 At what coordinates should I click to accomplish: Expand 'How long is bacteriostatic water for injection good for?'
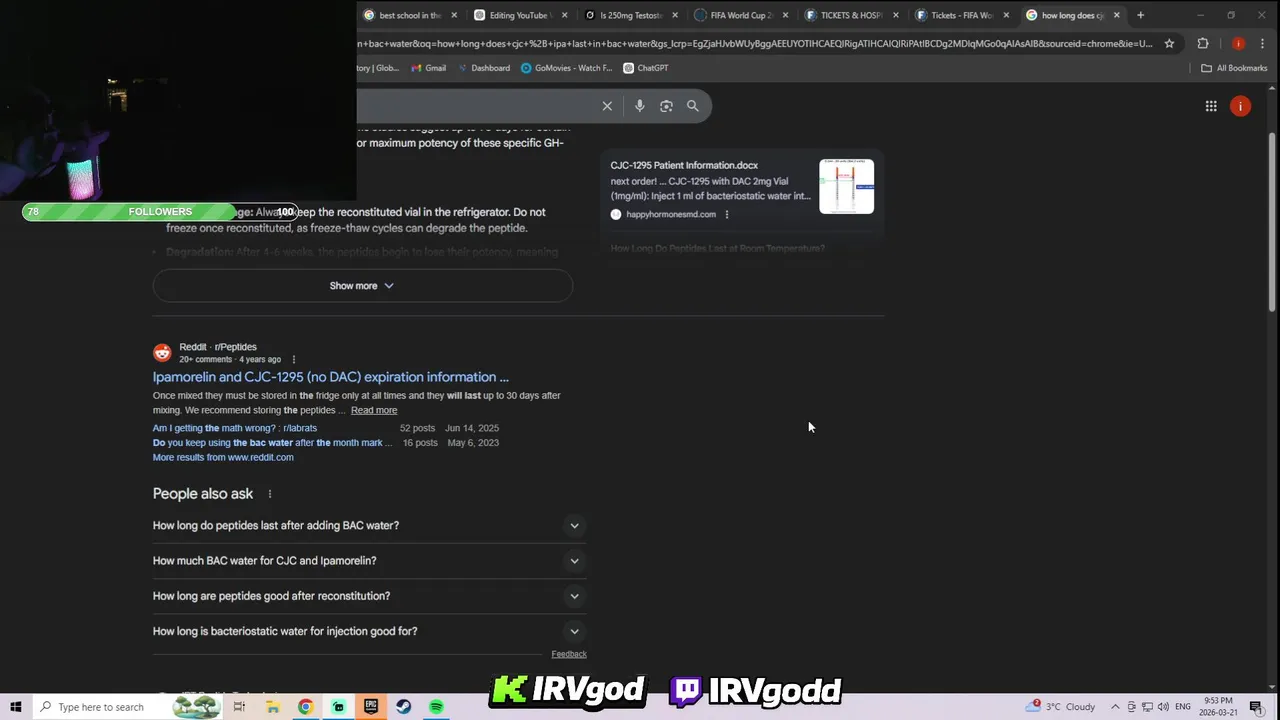pos(369,631)
